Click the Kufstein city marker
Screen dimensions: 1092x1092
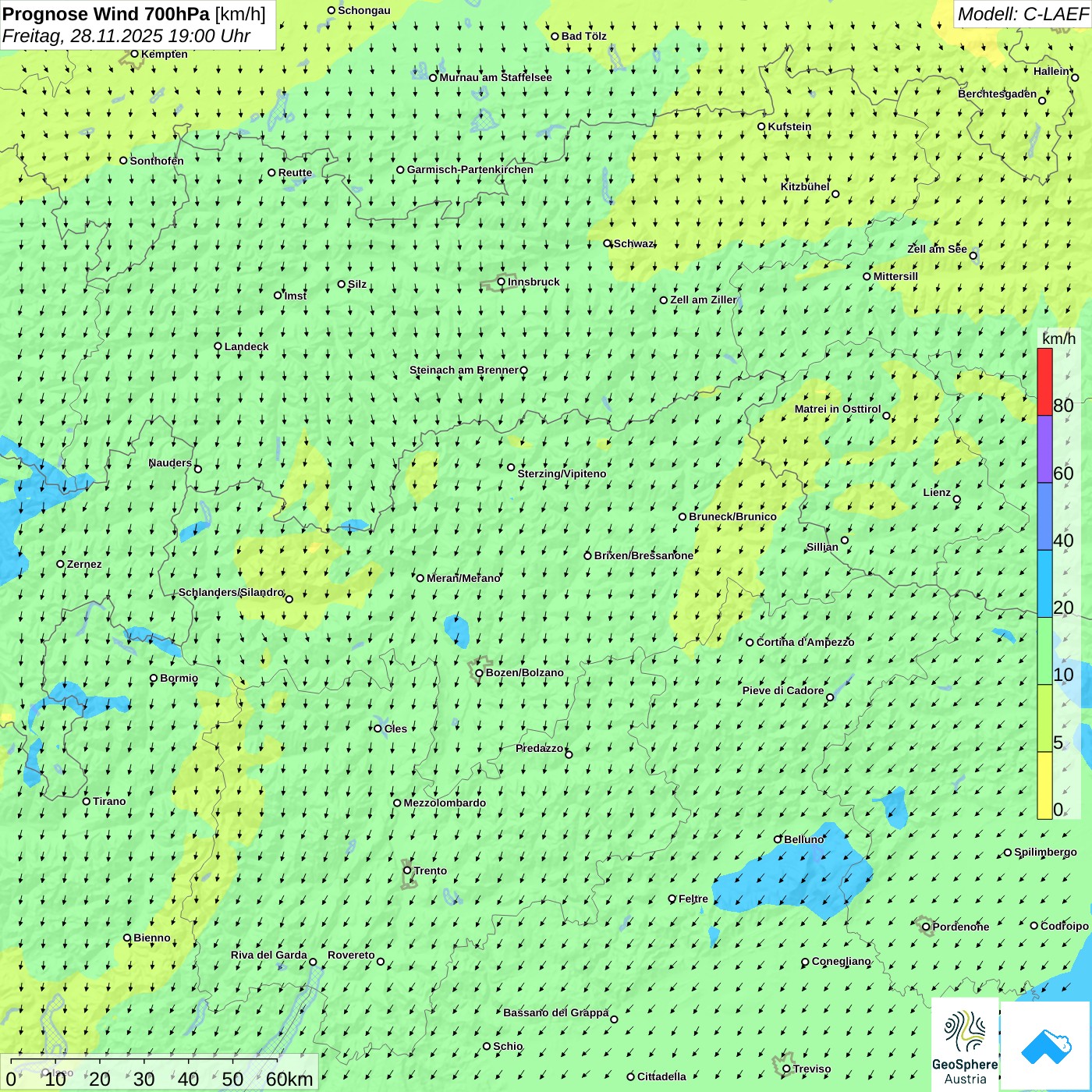[761, 126]
